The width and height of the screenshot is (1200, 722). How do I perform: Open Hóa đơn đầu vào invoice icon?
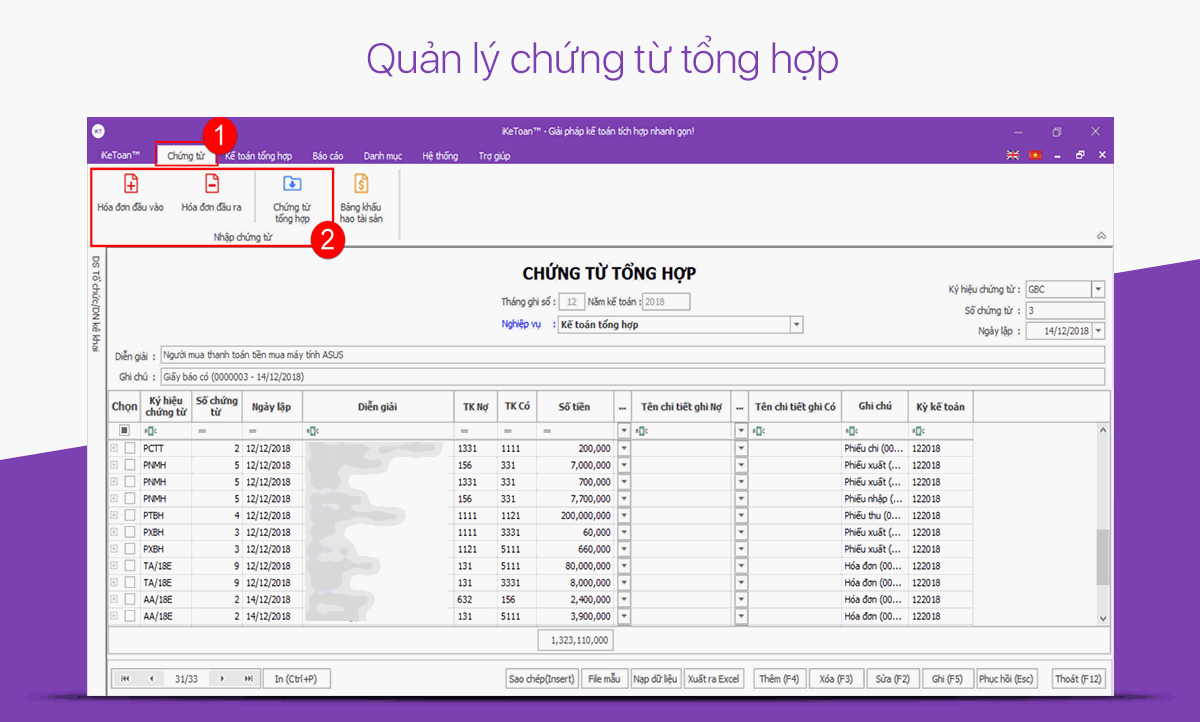point(130,184)
